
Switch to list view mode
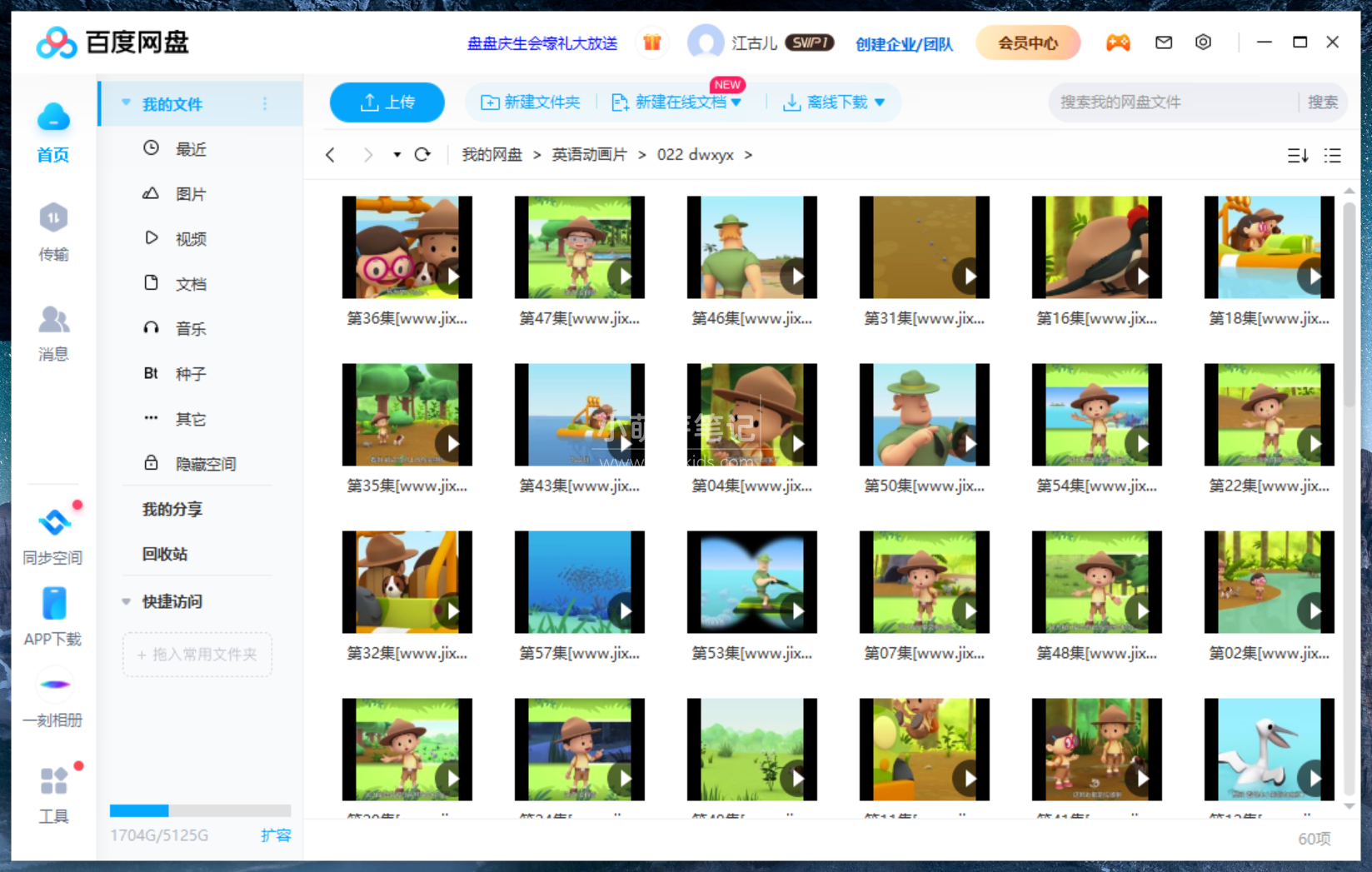point(1332,155)
